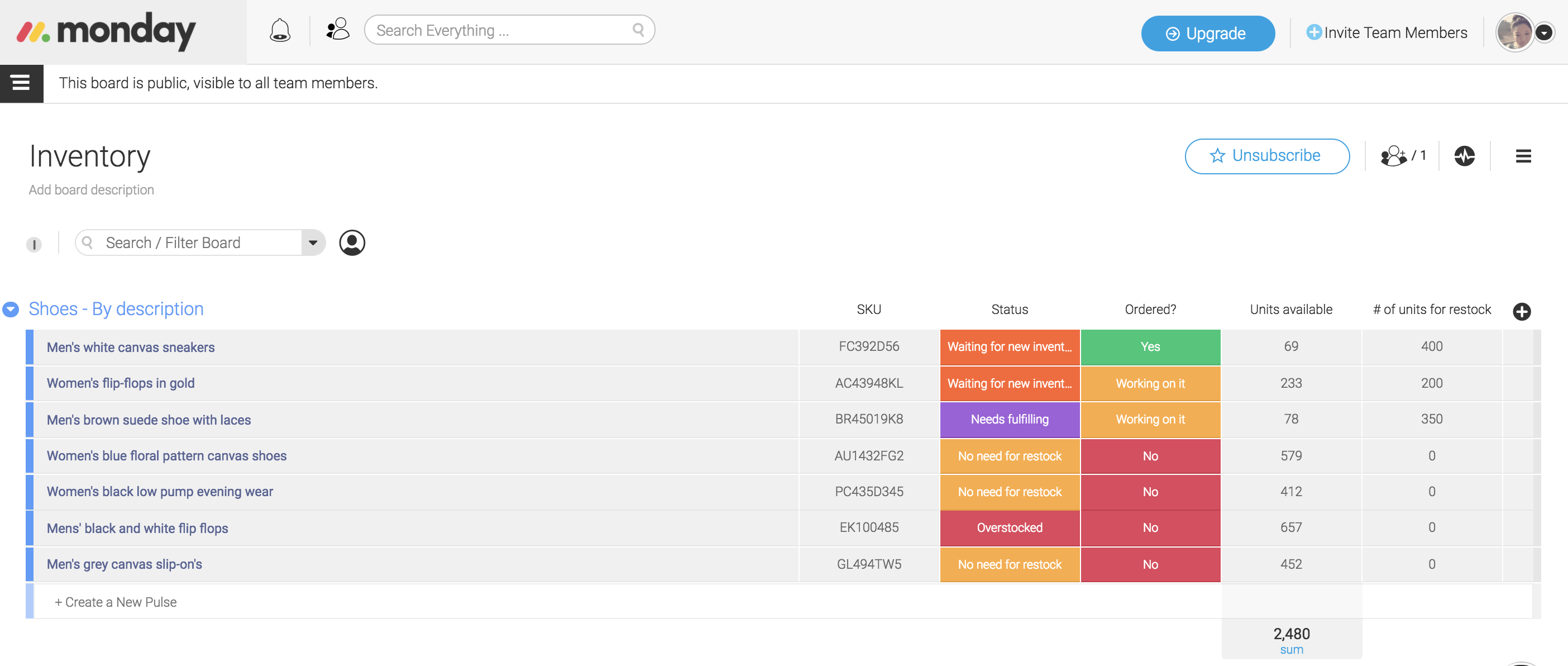Screen dimensions: 1568x666
Task: Click No ordered cell for Men's grey slip-on's
Action: click(1150, 564)
